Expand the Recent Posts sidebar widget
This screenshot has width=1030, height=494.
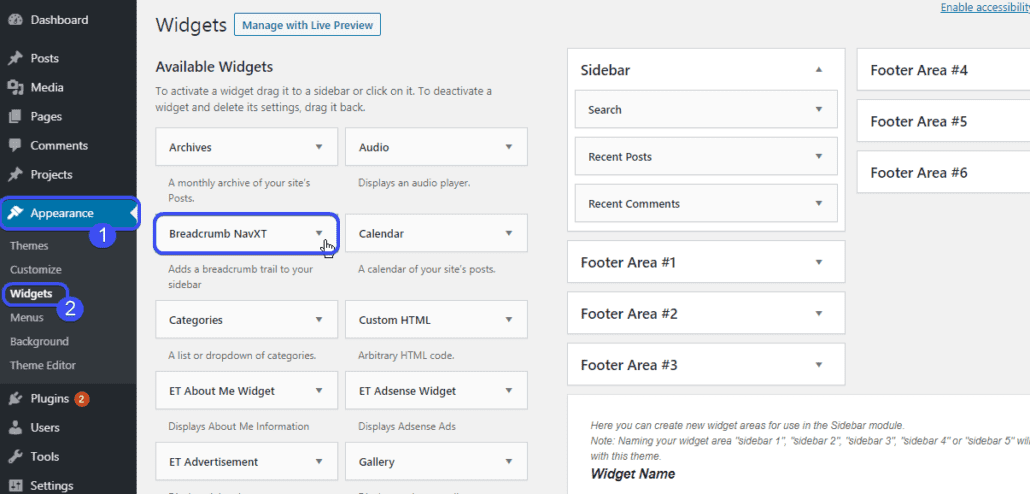[x=818, y=156]
